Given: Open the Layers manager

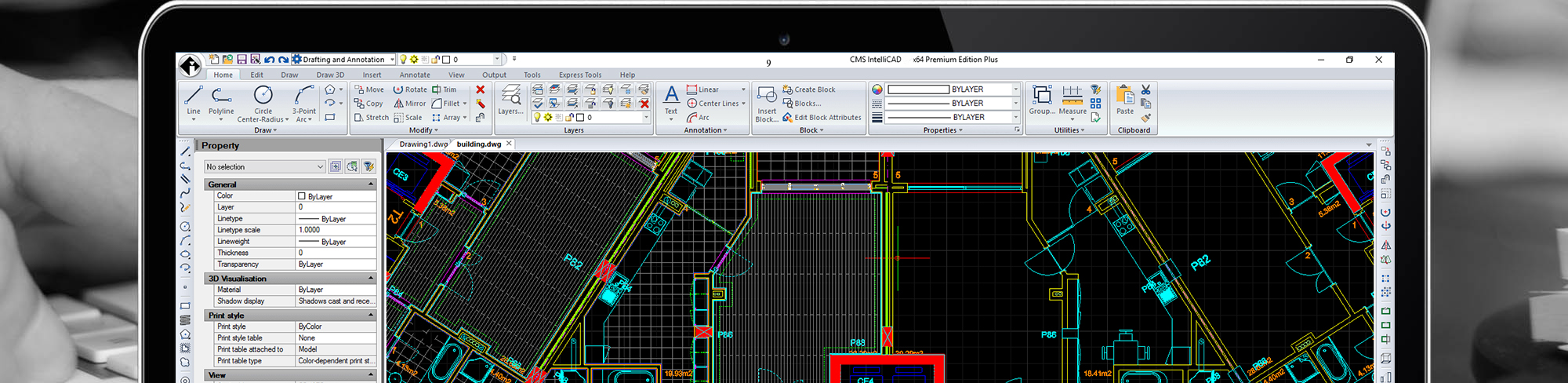Looking at the screenshot, I should point(510,100).
